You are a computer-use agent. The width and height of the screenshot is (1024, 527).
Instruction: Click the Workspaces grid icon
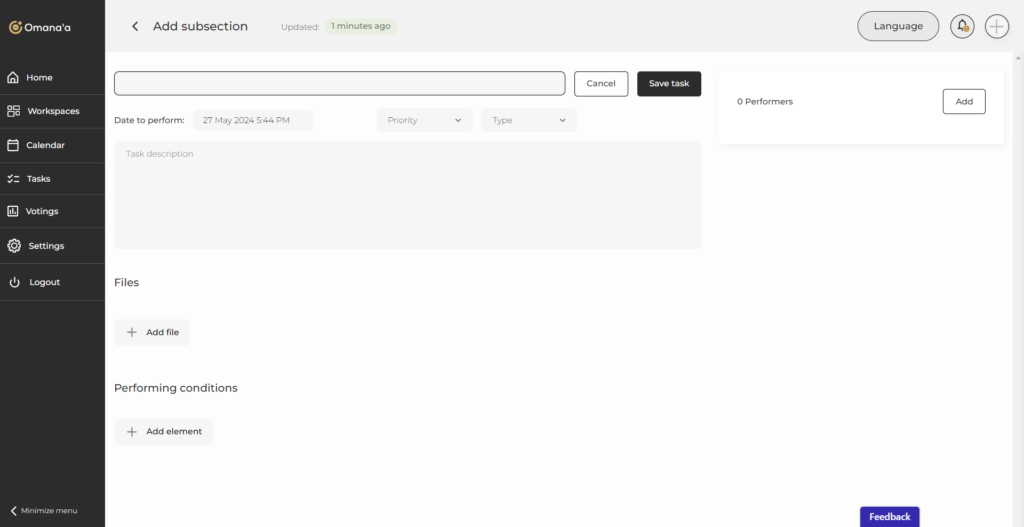point(14,111)
